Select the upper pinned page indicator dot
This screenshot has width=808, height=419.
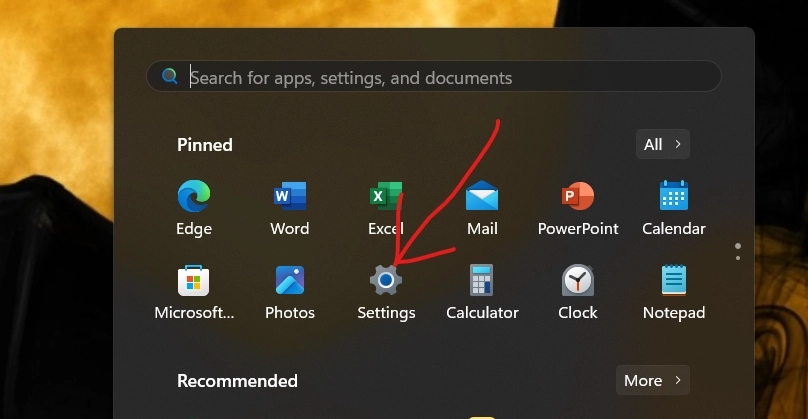738,246
